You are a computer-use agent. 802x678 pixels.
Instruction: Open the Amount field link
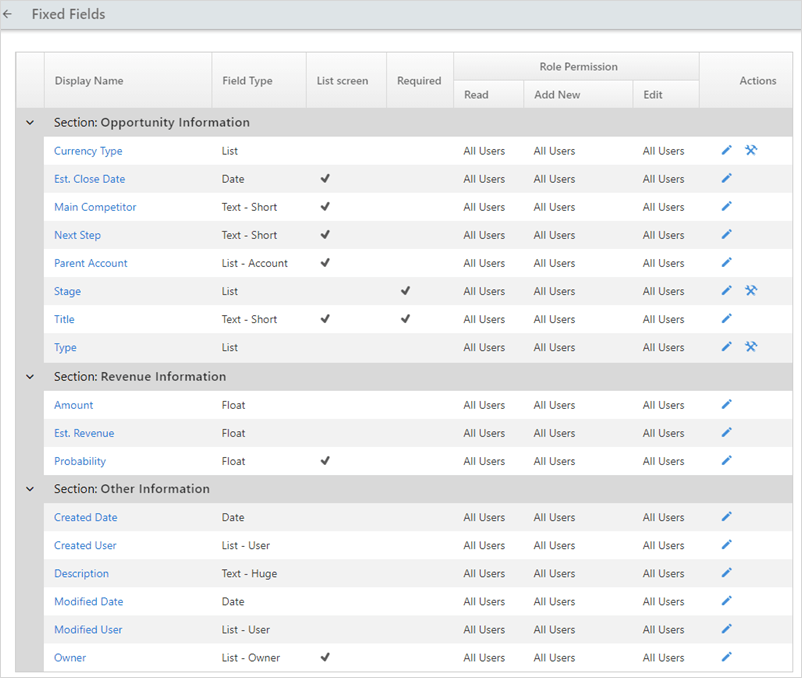[x=74, y=405]
